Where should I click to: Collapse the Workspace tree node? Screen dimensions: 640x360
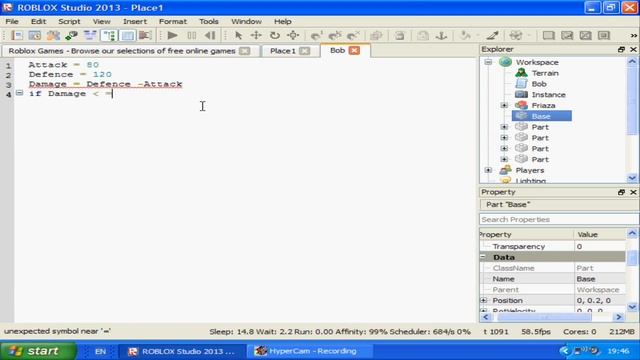(x=488, y=62)
